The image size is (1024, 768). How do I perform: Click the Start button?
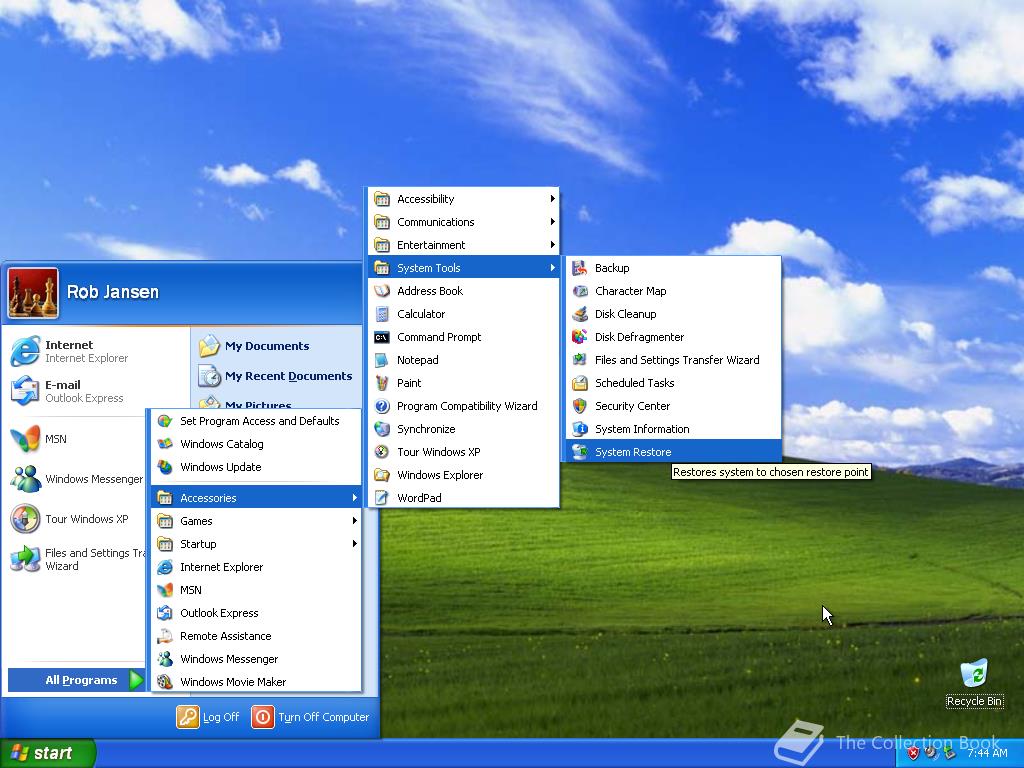pyautogui.click(x=47, y=754)
